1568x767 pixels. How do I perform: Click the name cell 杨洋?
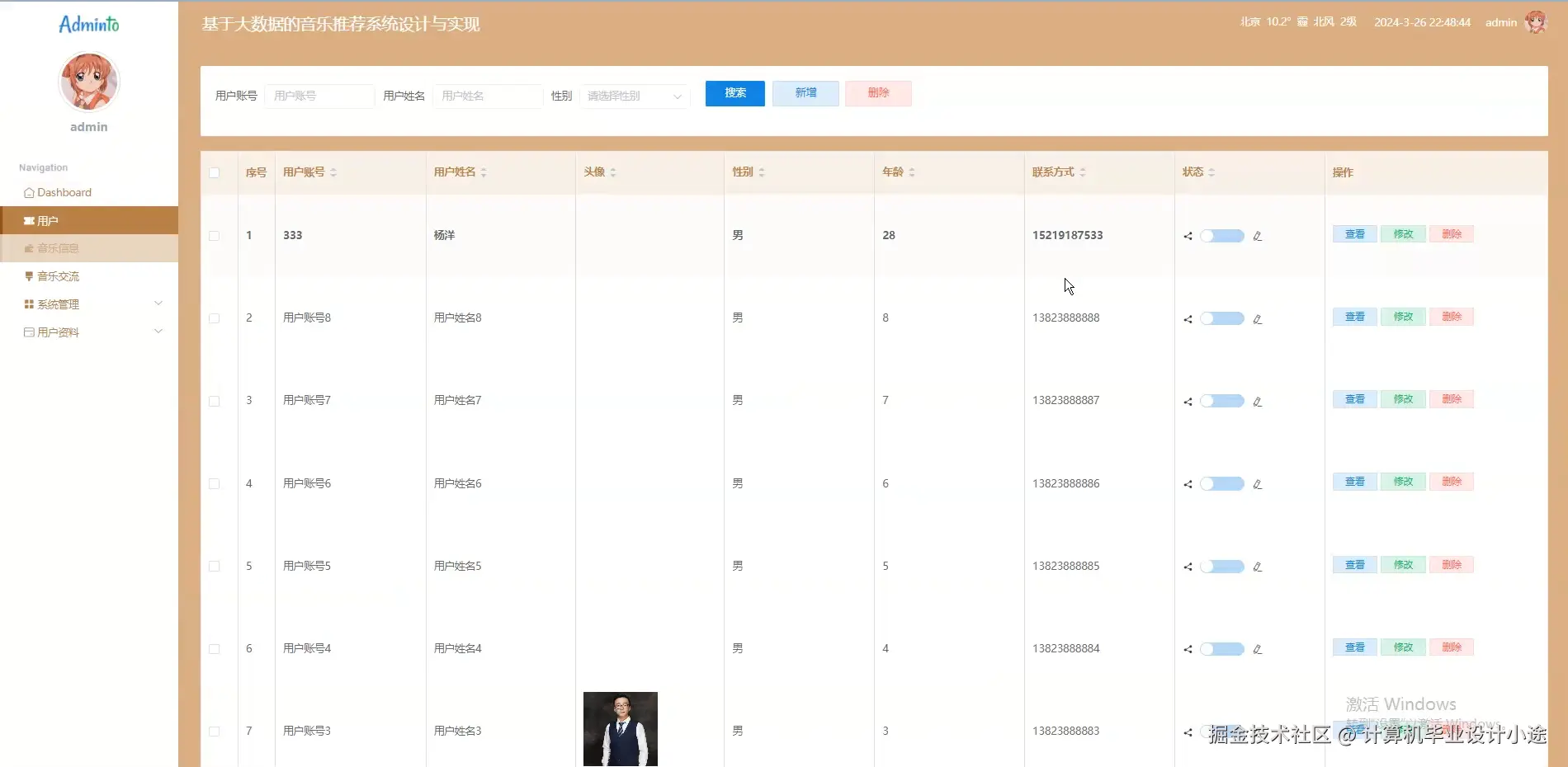pyautogui.click(x=445, y=235)
